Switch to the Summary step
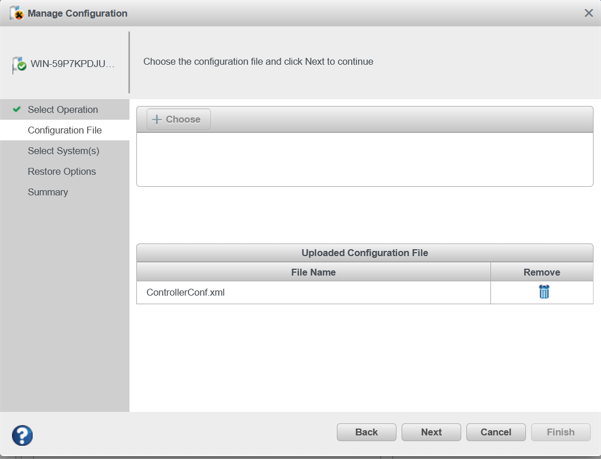 point(48,192)
